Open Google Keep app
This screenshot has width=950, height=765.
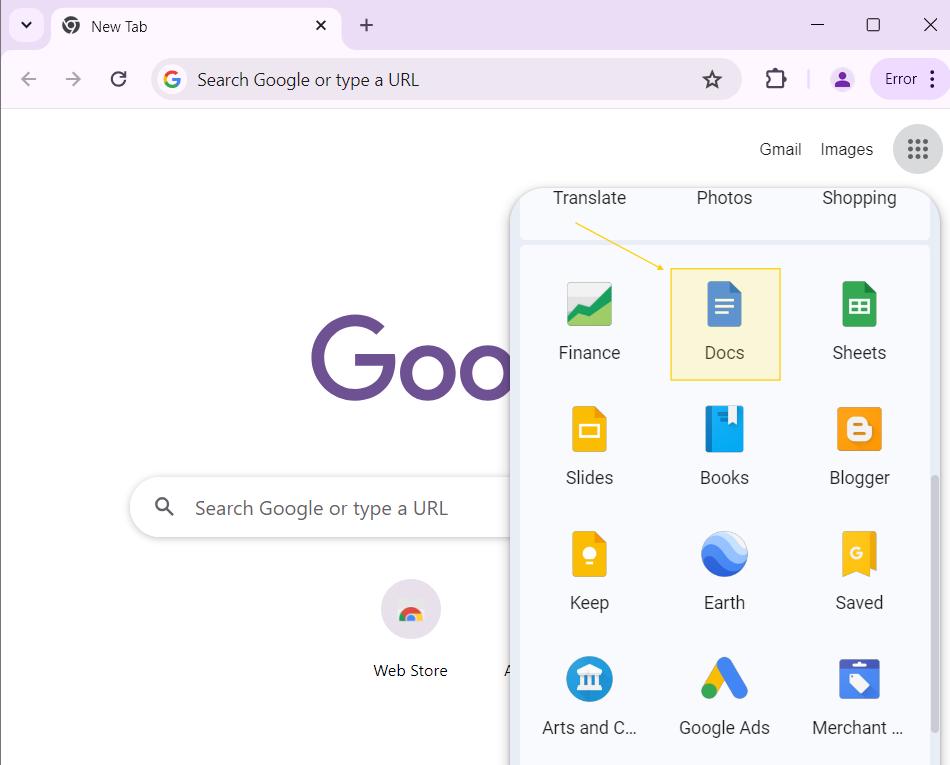coord(589,572)
